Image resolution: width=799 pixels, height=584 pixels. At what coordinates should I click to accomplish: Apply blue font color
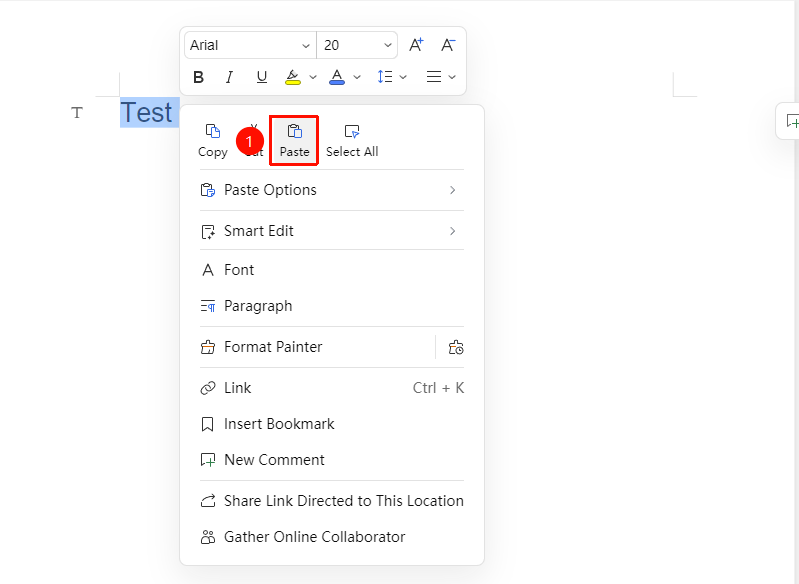[x=337, y=77]
